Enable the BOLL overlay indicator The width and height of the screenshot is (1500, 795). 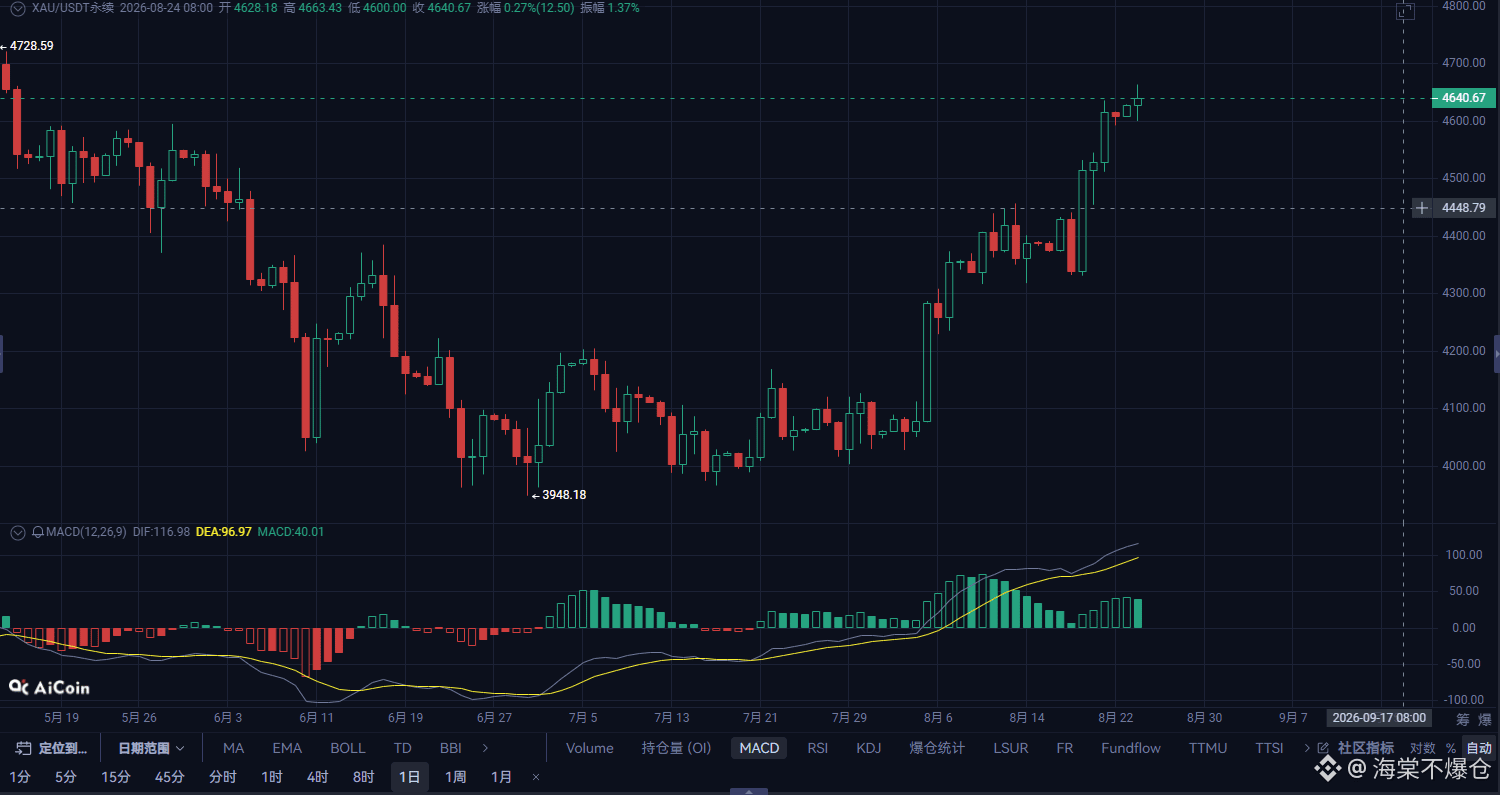[348, 748]
